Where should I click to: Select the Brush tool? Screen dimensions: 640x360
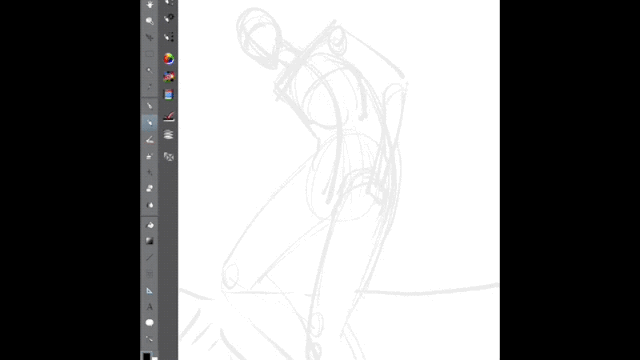tap(149, 140)
